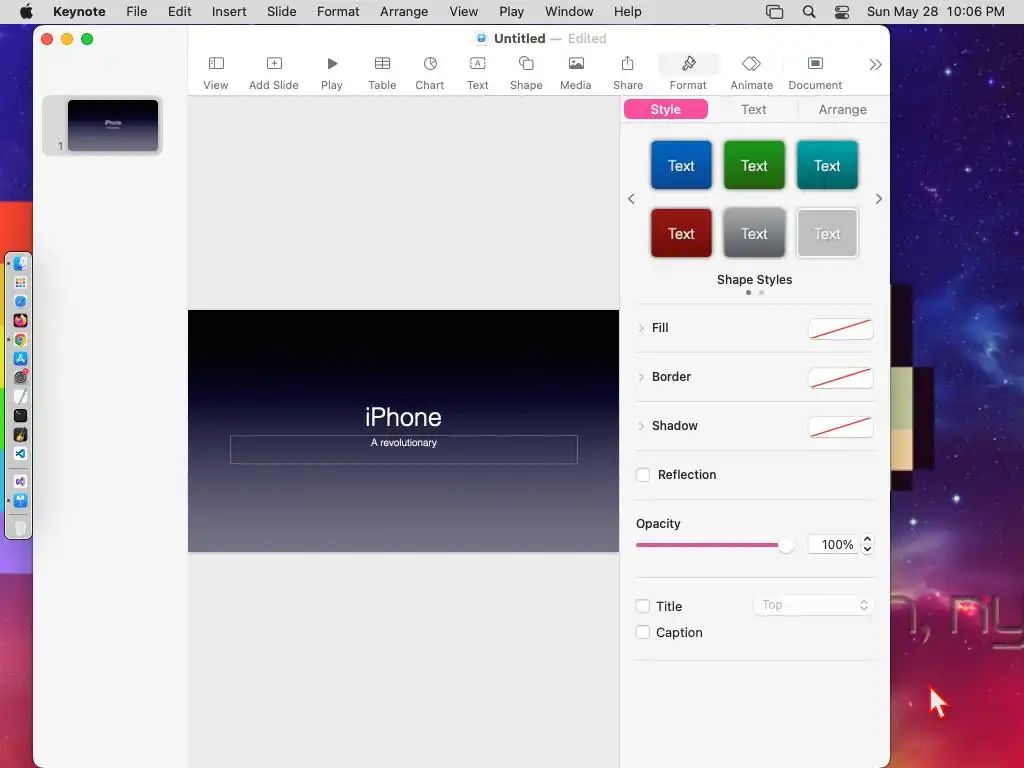Apply the teal Text shape style
The image size is (1024, 768).
click(x=827, y=165)
